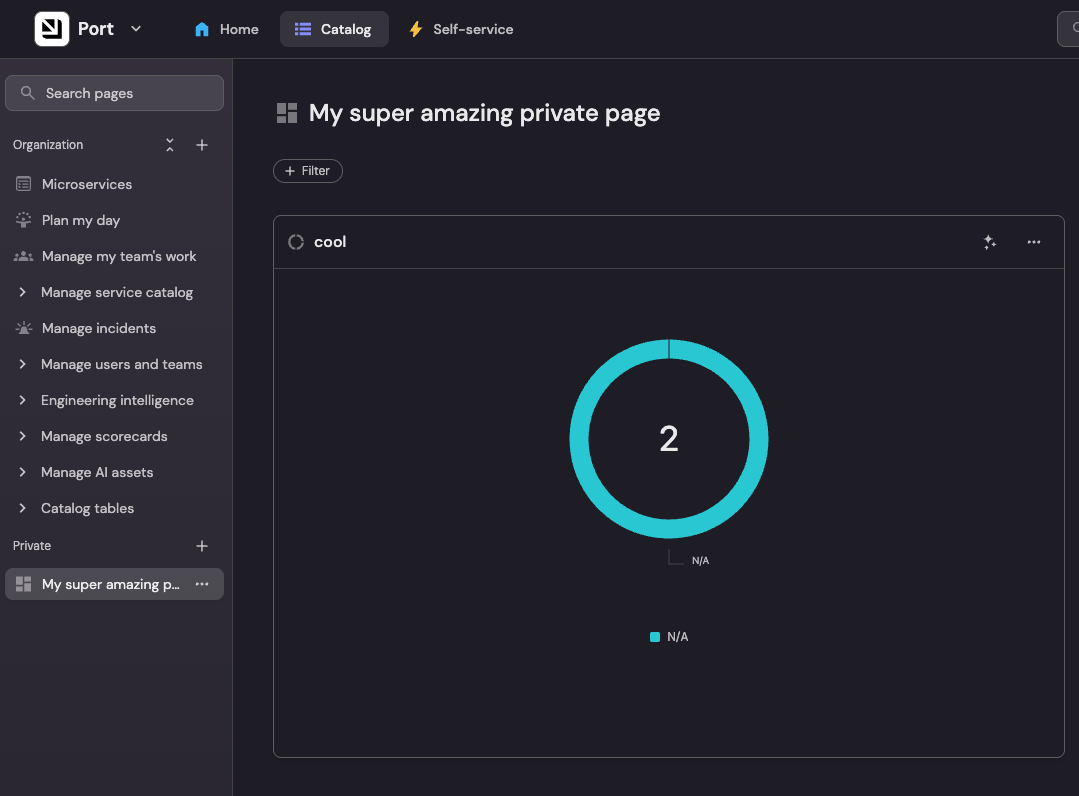
Task: Open the Microservices page
Action: click(114, 184)
